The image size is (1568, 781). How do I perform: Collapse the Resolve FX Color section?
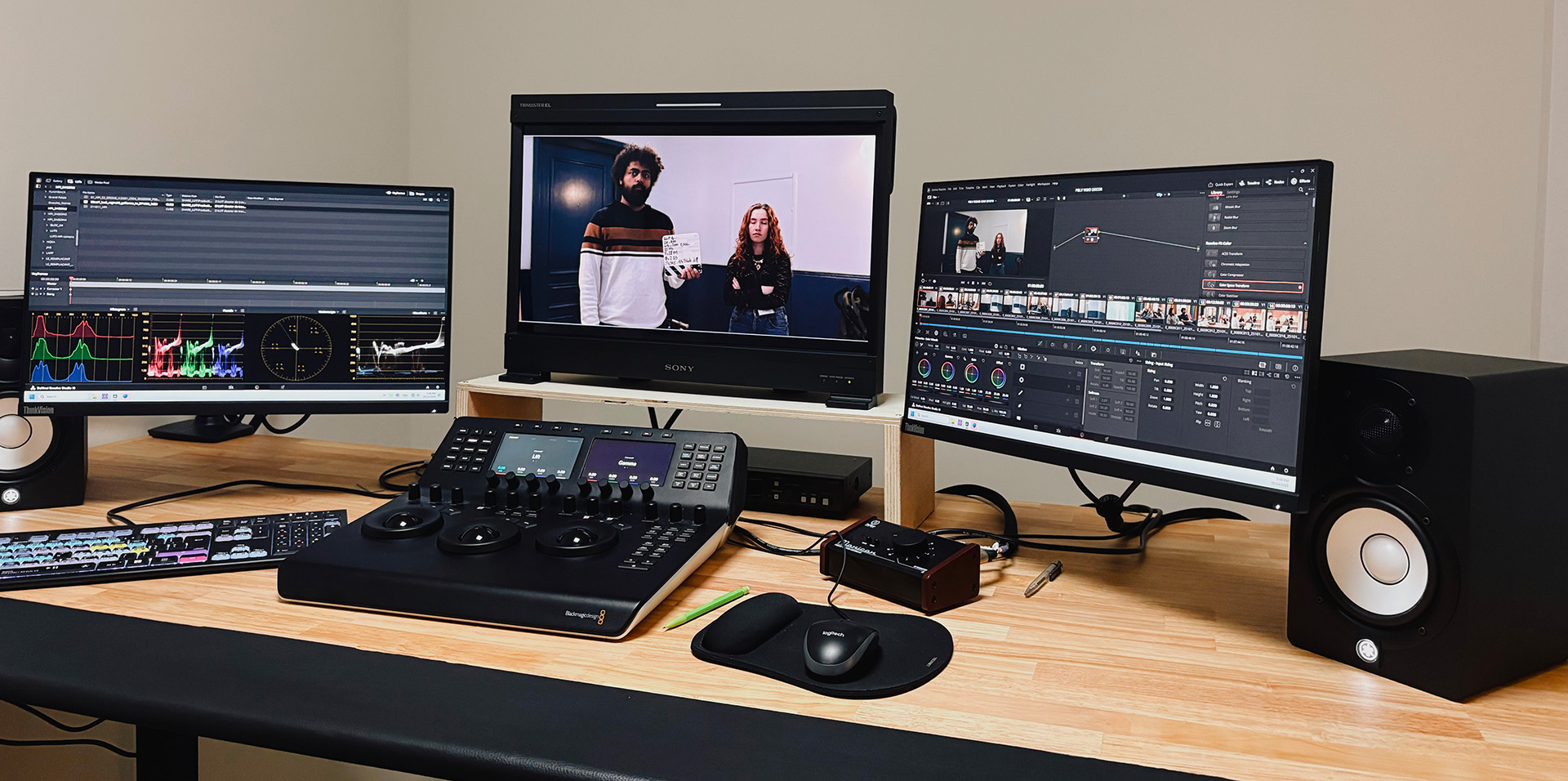tap(1303, 244)
